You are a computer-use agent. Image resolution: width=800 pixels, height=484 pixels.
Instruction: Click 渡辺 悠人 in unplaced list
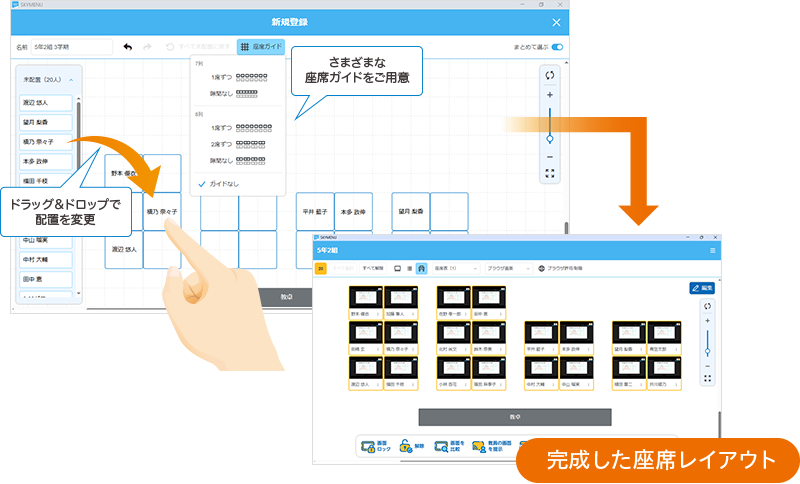tap(46, 103)
